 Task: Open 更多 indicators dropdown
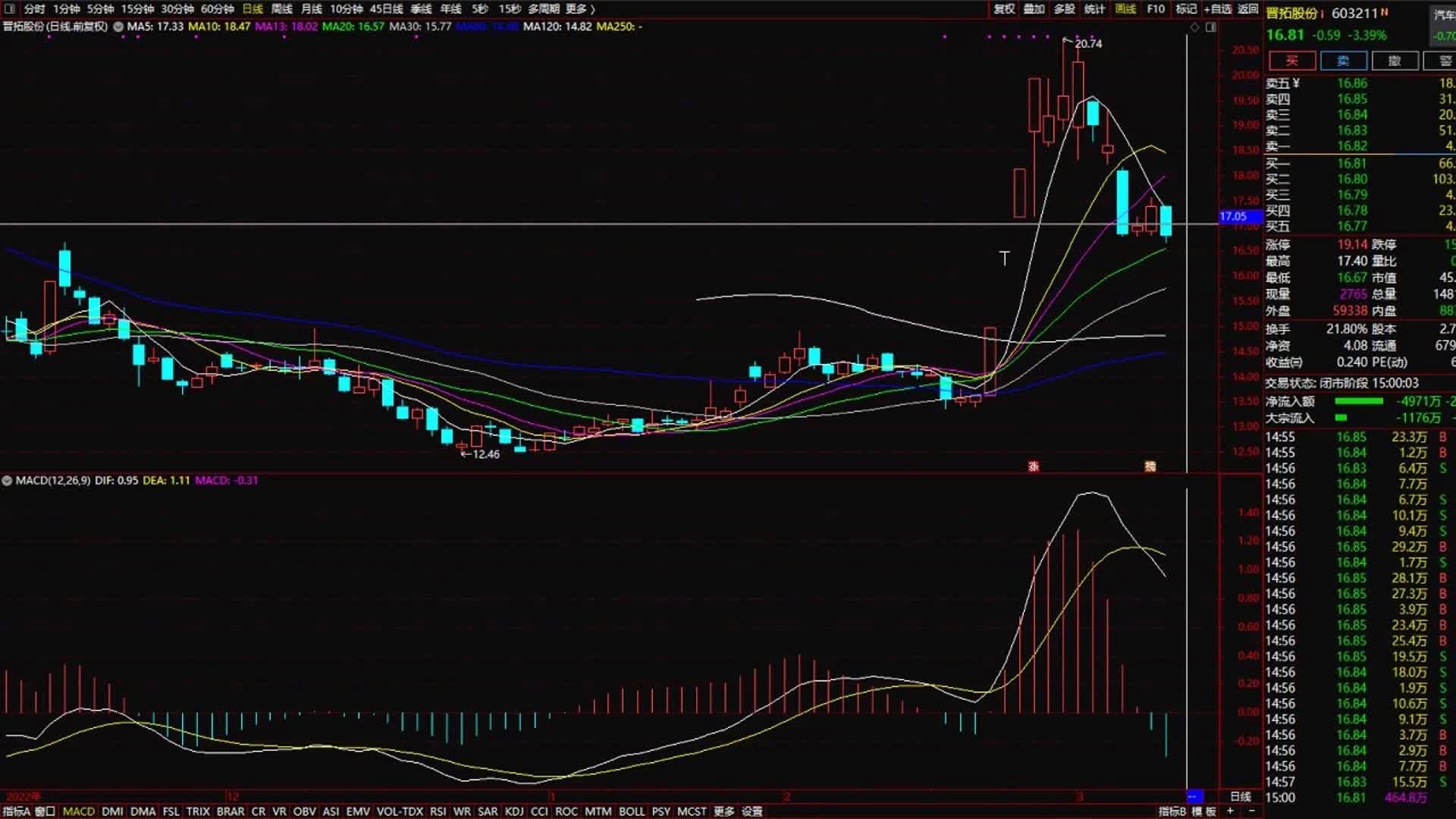pyautogui.click(x=724, y=811)
